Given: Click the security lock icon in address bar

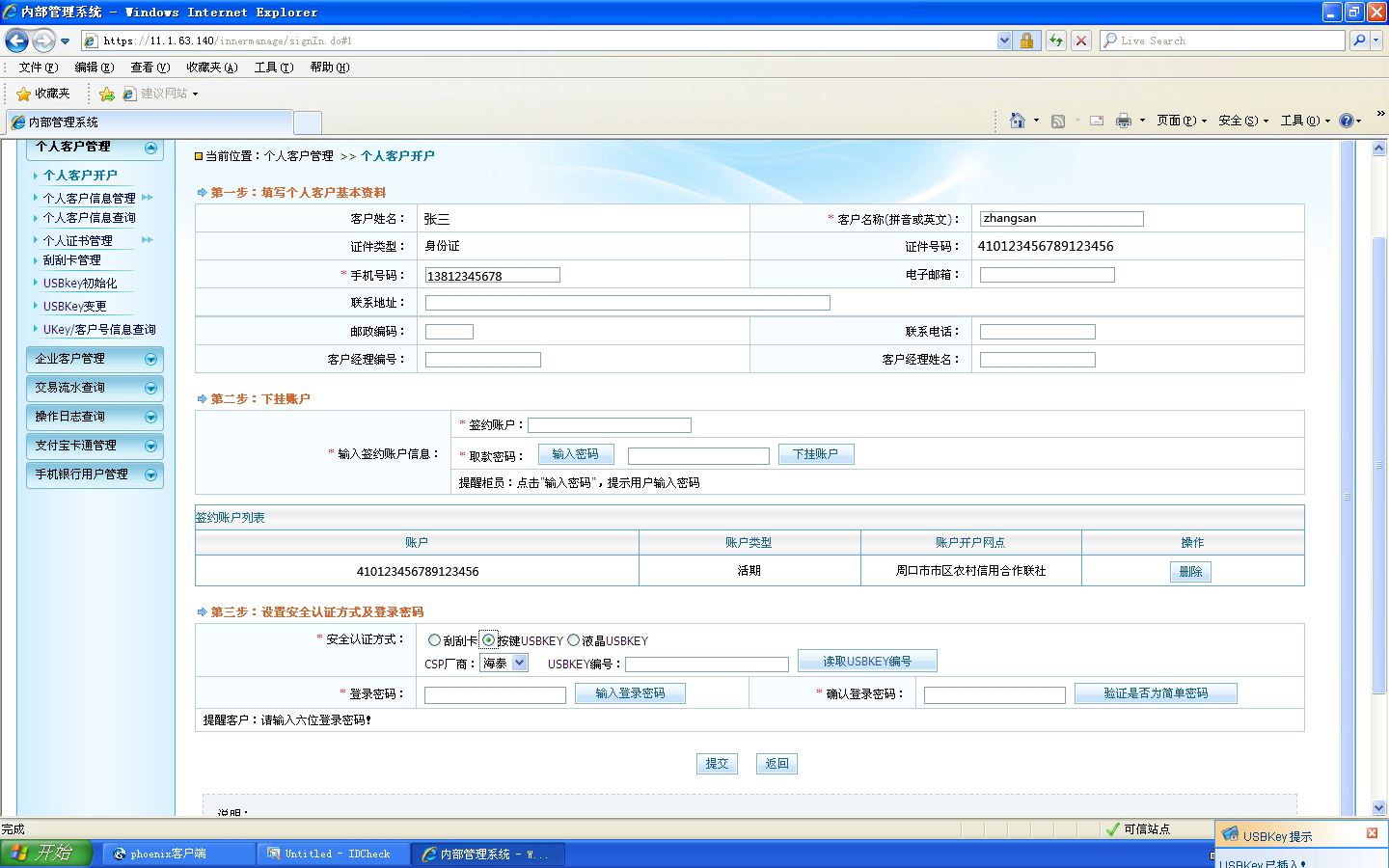Looking at the screenshot, I should point(1026,41).
